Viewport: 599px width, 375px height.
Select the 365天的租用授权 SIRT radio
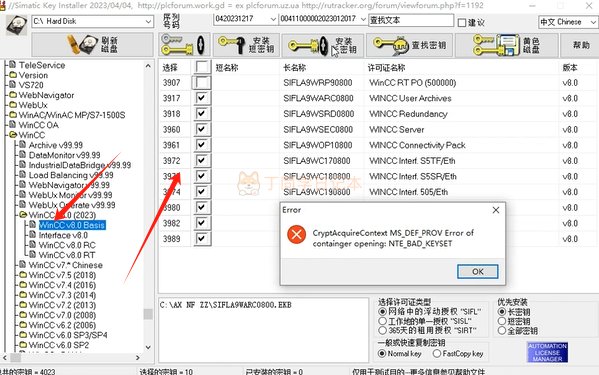[x=382, y=330]
